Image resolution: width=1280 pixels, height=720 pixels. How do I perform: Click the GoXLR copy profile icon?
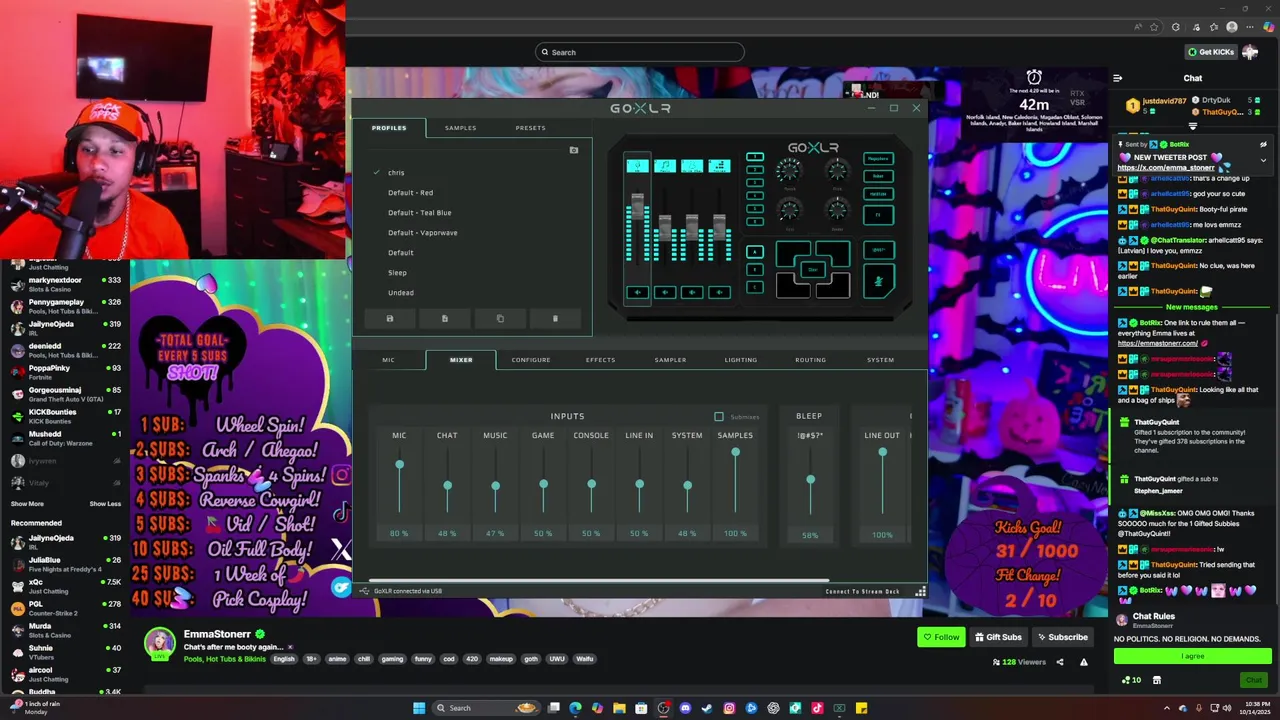click(500, 319)
